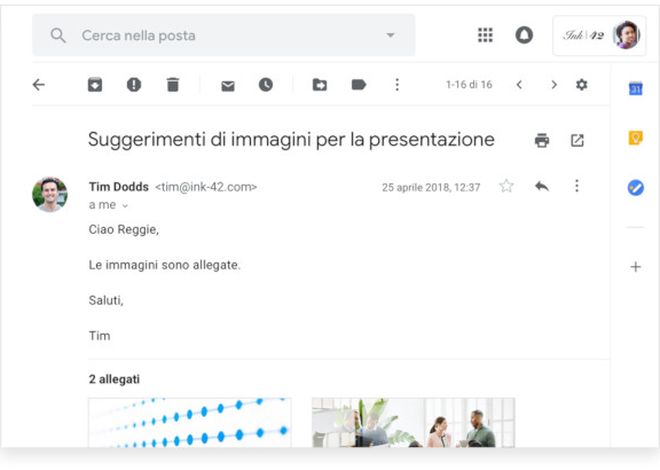The width and height of the screenshot is (660, 470).
Task: Open Google Calendar in the side panel
Action: [636, 88]
